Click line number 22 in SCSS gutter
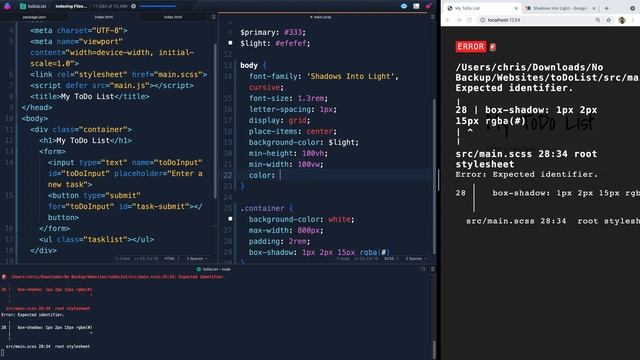The height and width of the screenshot is (360, 640). click(x=228, y=175)
